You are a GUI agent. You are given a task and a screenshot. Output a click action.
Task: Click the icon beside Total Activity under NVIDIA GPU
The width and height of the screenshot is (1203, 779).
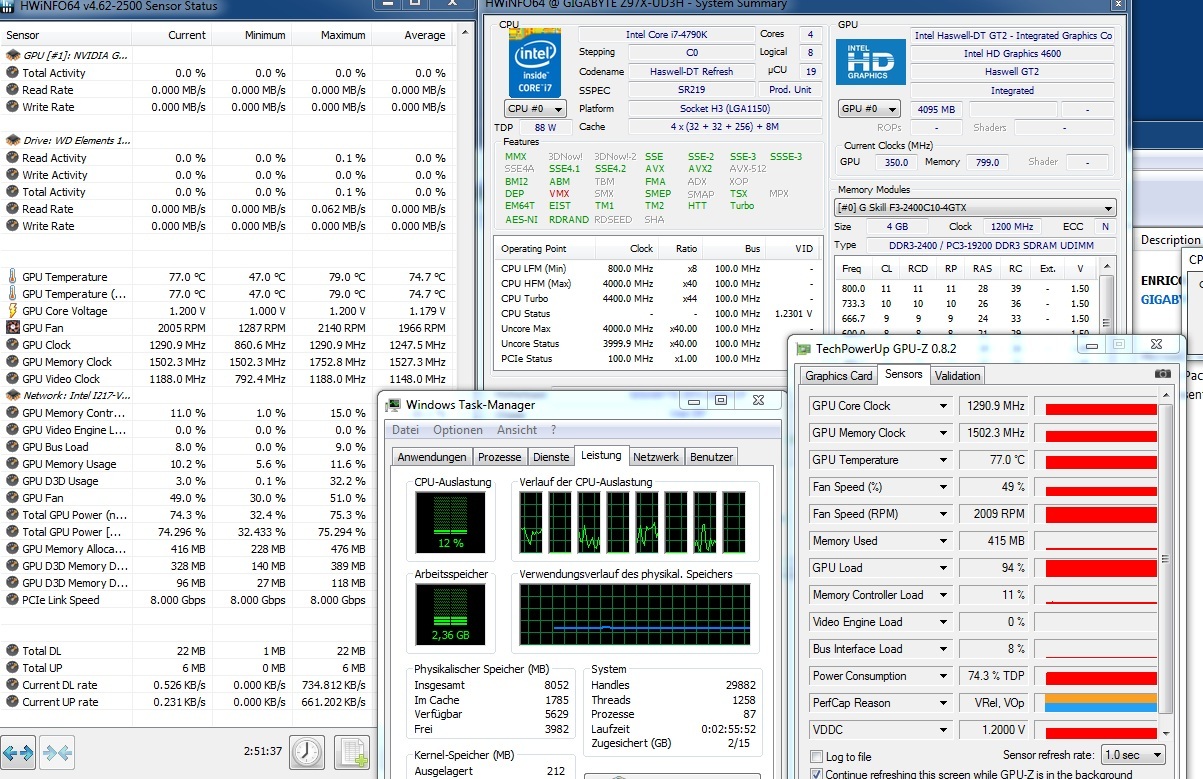coord(13,73)
